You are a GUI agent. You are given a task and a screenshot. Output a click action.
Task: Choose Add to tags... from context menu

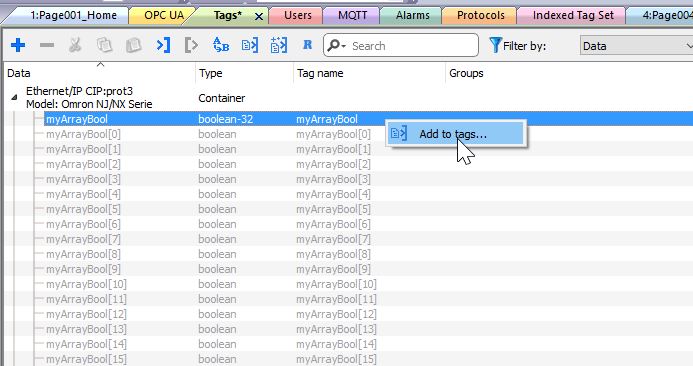point(456,133)
